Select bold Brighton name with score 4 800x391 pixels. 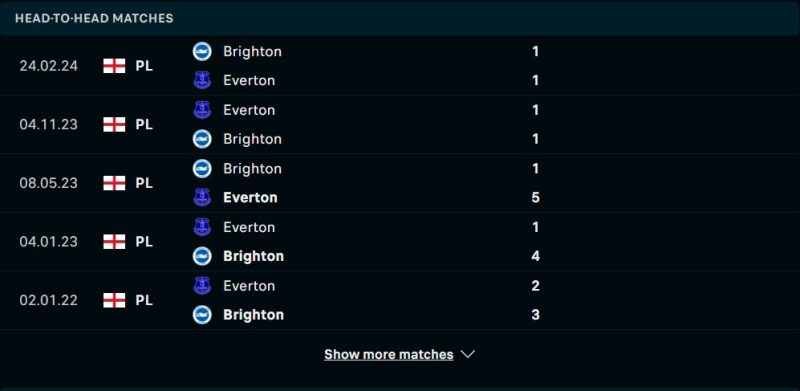tap(254, 256)
